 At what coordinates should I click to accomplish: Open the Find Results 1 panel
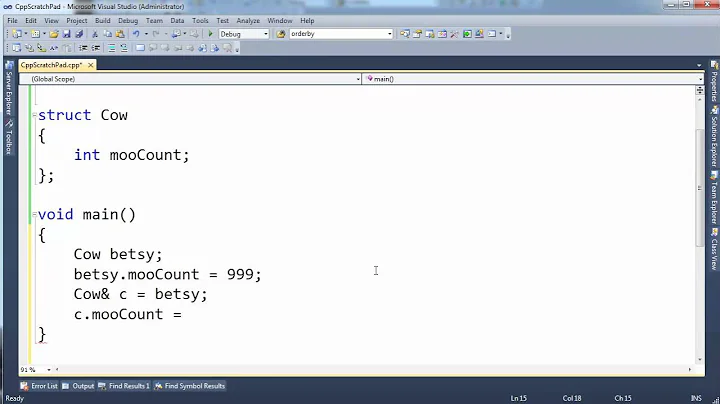(x=124, y=386)
